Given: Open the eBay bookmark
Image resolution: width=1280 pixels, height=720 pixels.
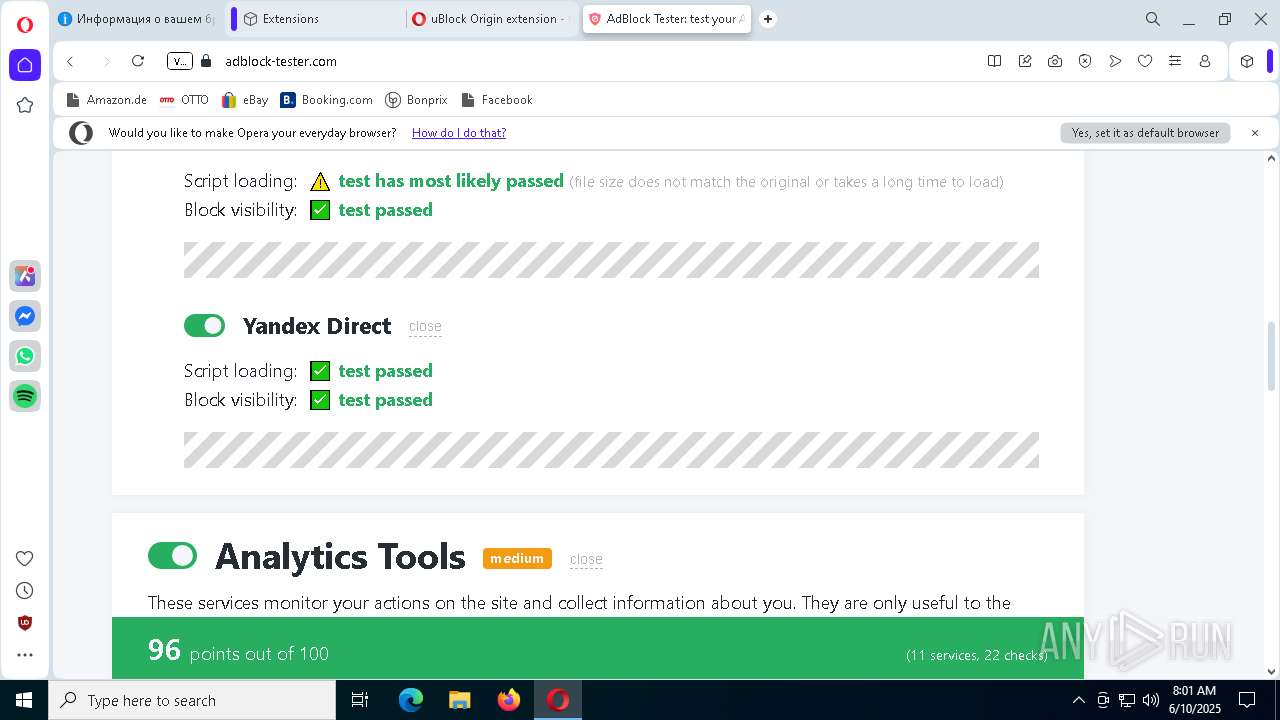Looking at the screenshot, I should pos(245,100).
